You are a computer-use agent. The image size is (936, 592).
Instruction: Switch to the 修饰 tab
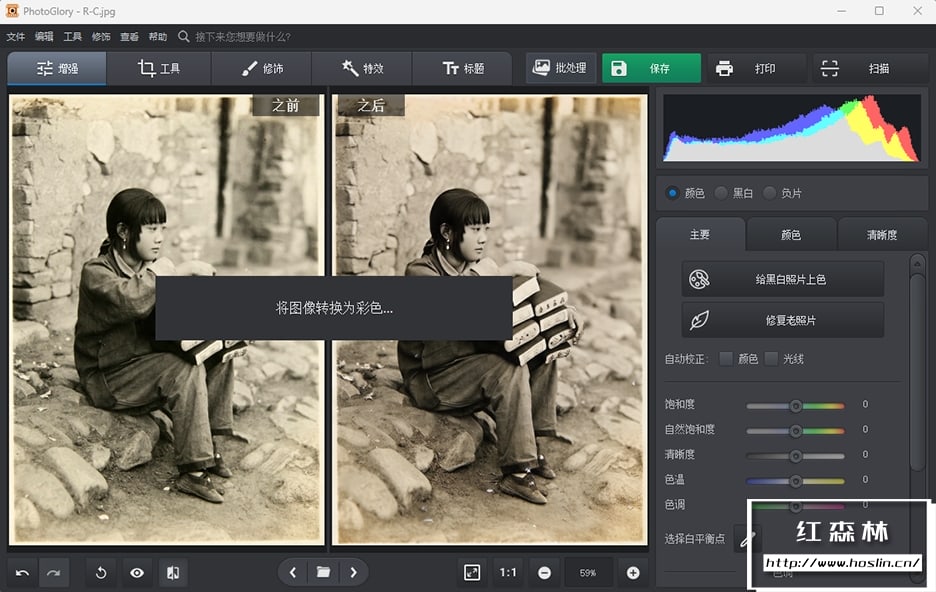(261, 69)
